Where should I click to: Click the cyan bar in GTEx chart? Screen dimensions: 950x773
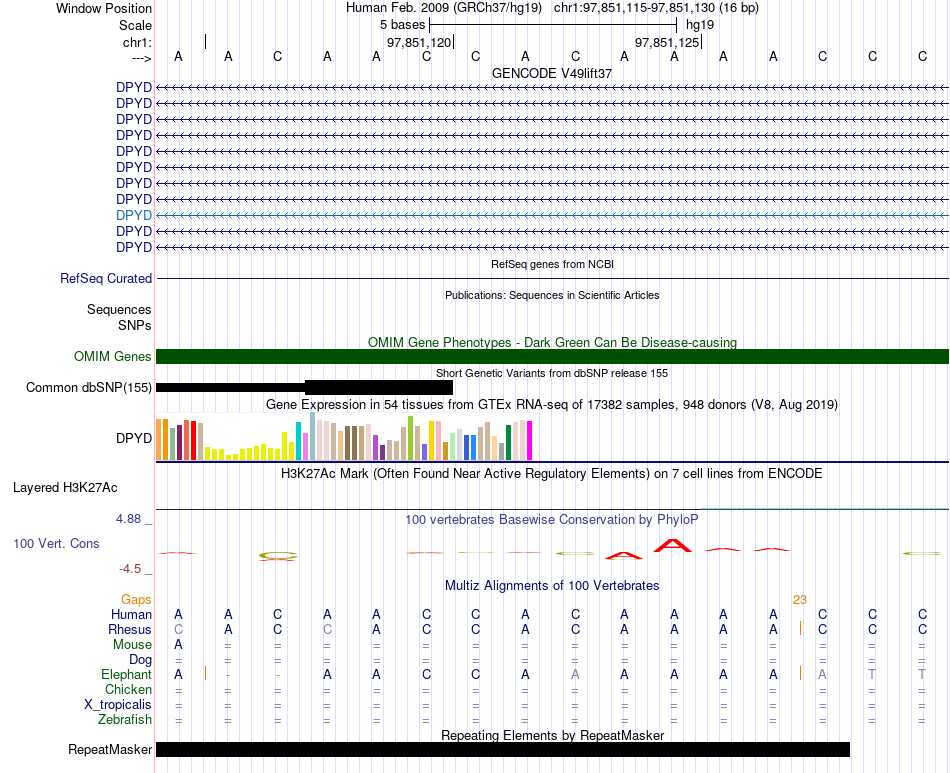tap(298, 441)
